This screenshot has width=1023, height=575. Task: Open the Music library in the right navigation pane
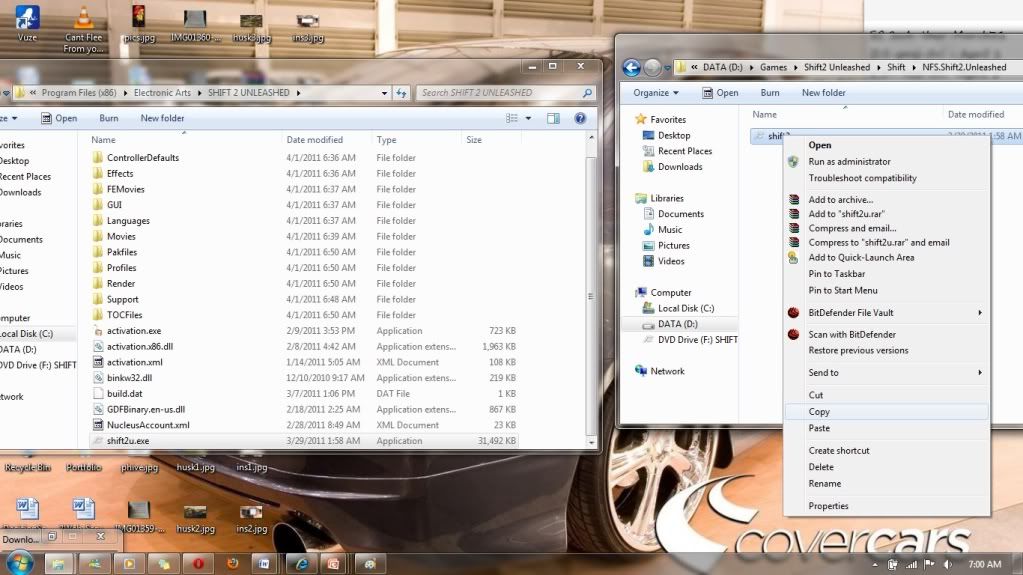pyautogui.click(x=663, y=230)
